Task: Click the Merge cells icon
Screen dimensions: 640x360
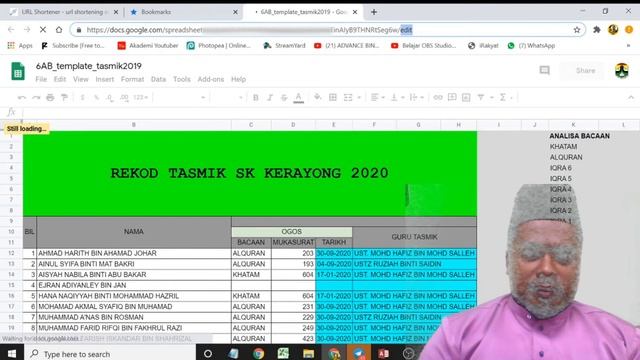Action: click(x=348, y=98)
